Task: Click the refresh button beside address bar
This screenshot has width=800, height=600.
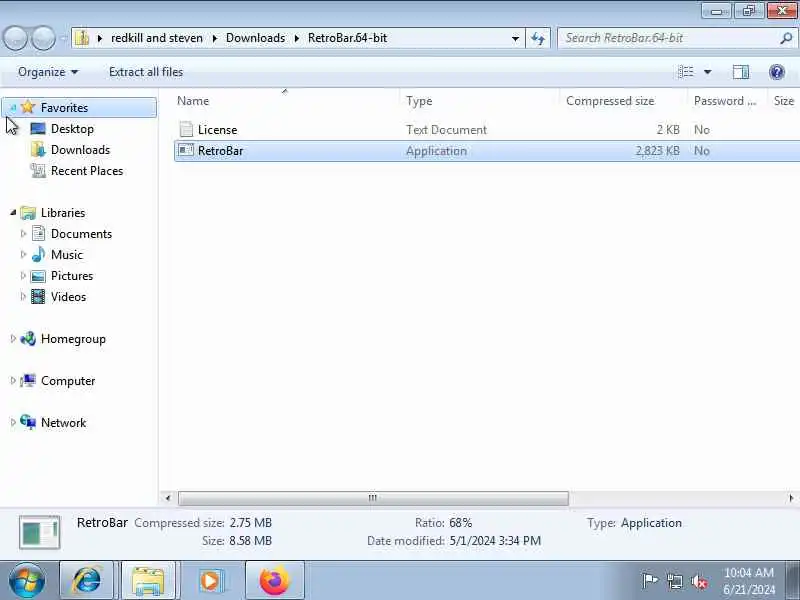Action: tap(538, 38)
